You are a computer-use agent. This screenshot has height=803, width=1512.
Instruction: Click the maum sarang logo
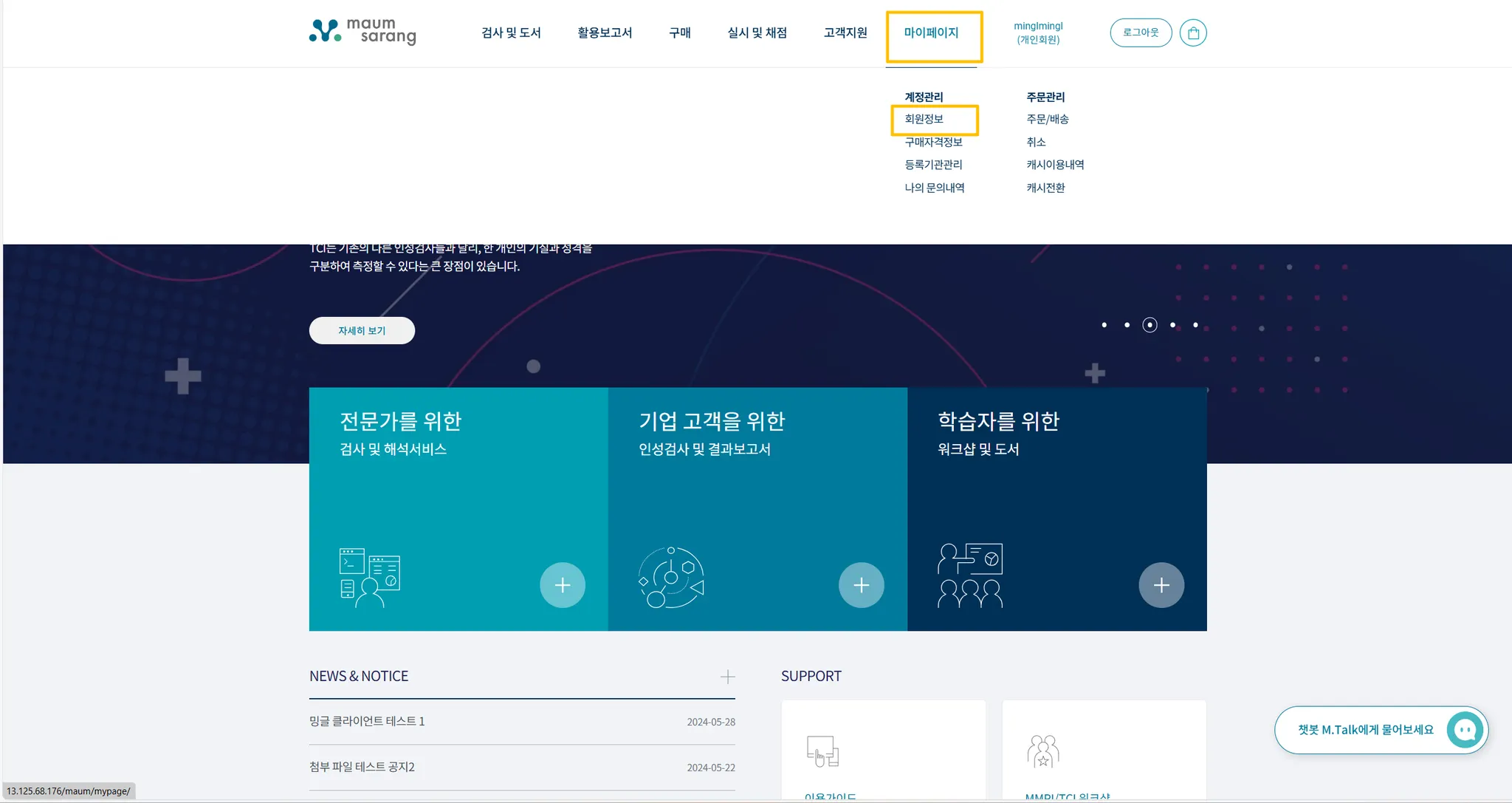tap(362, 31)
